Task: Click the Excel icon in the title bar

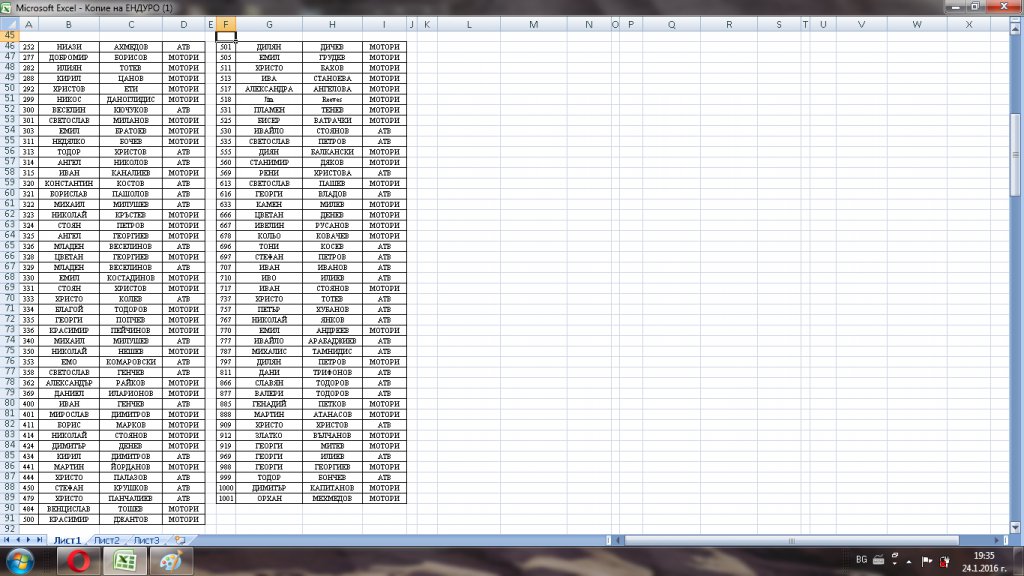Action: 6,8
